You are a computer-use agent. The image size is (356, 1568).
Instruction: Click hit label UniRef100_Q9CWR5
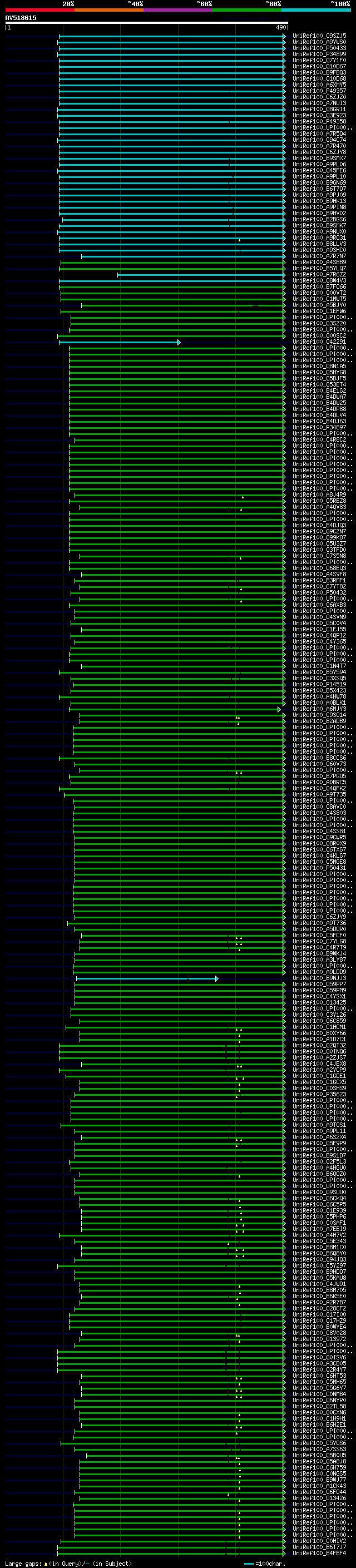pyautogui.click(x=319, y=838)
